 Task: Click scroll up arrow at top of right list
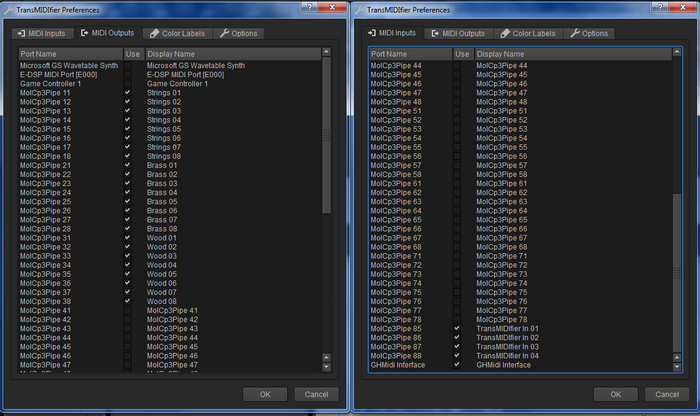pos(677,52)
